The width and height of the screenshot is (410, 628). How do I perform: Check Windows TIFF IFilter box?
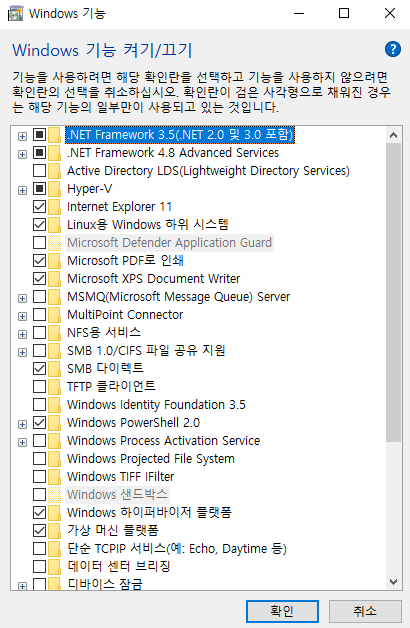(39, 477)
